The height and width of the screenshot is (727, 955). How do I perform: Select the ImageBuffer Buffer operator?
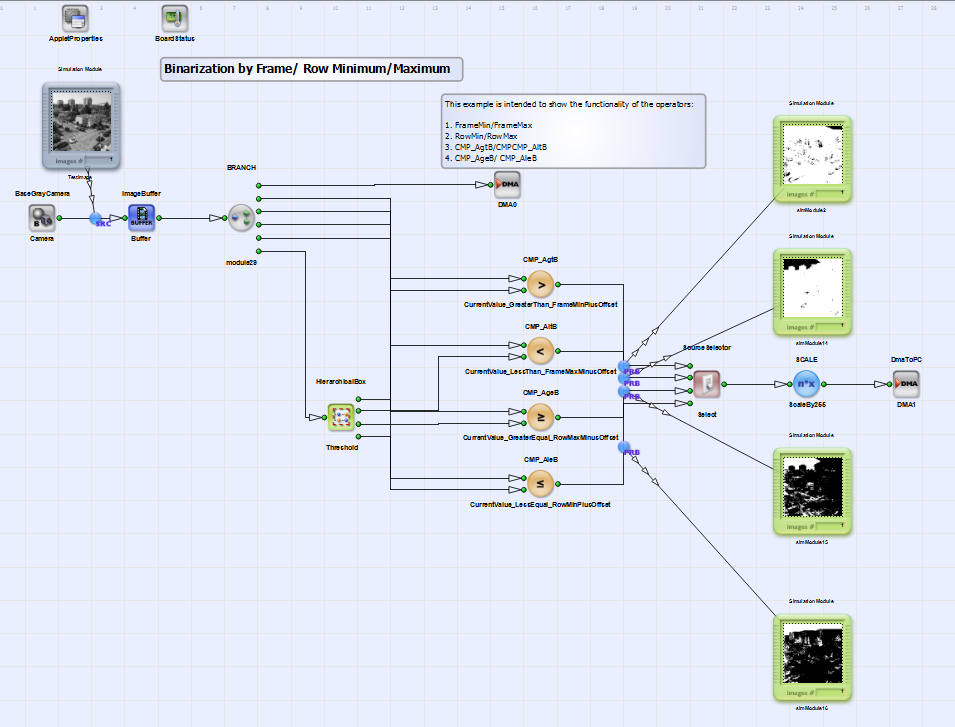tap(141, 218)
